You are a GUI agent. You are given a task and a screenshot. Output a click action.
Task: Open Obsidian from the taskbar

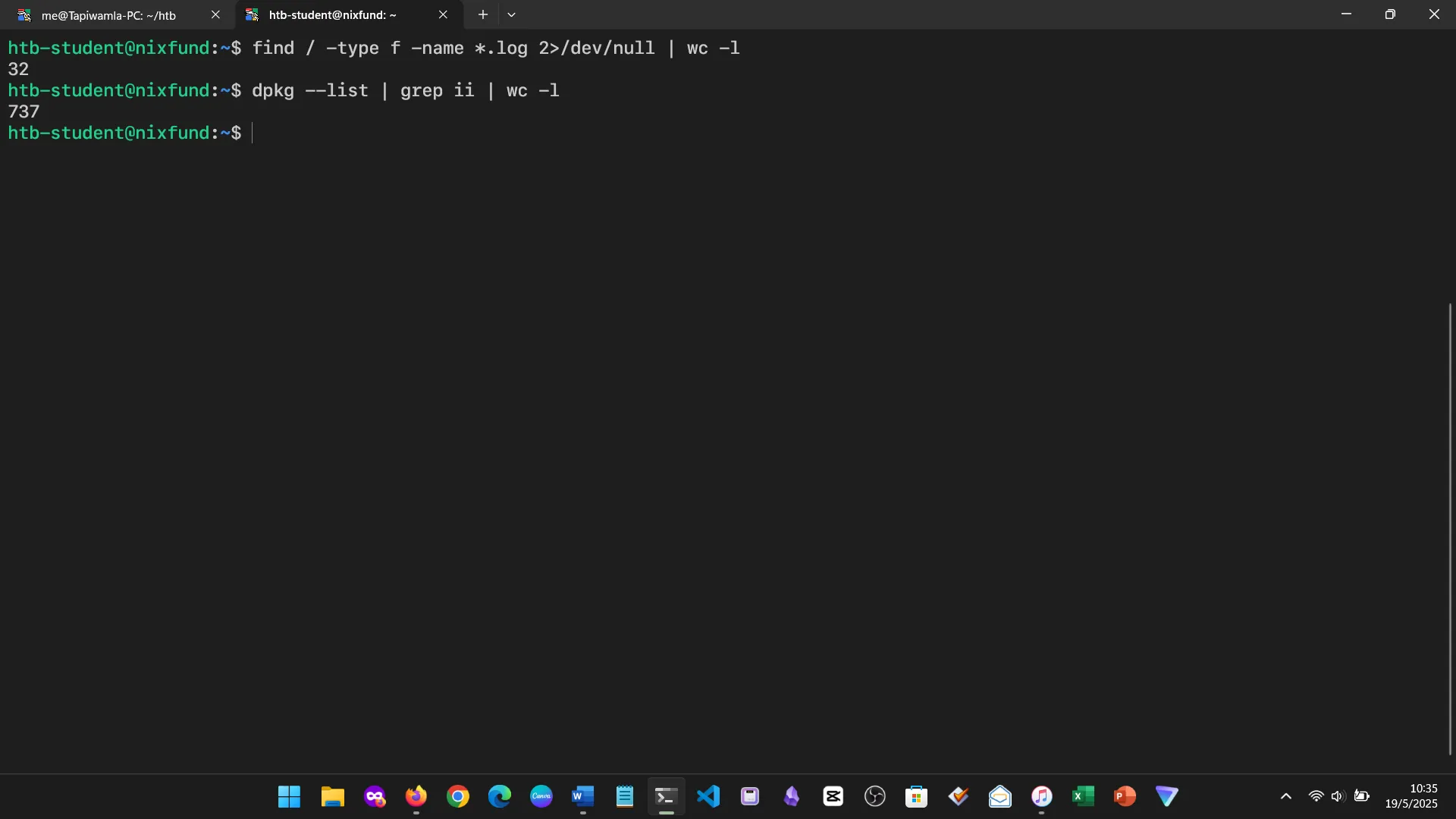pos(791,796)
